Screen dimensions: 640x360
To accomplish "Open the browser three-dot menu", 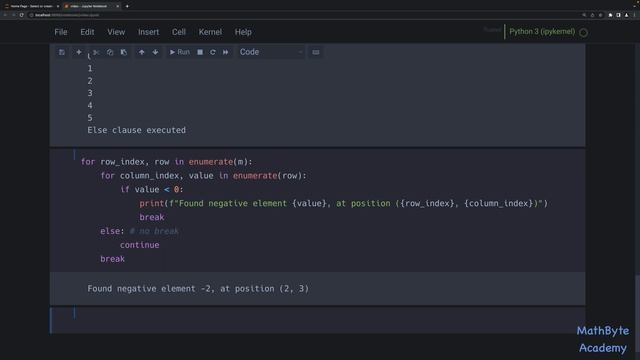I will pos(635,15).
